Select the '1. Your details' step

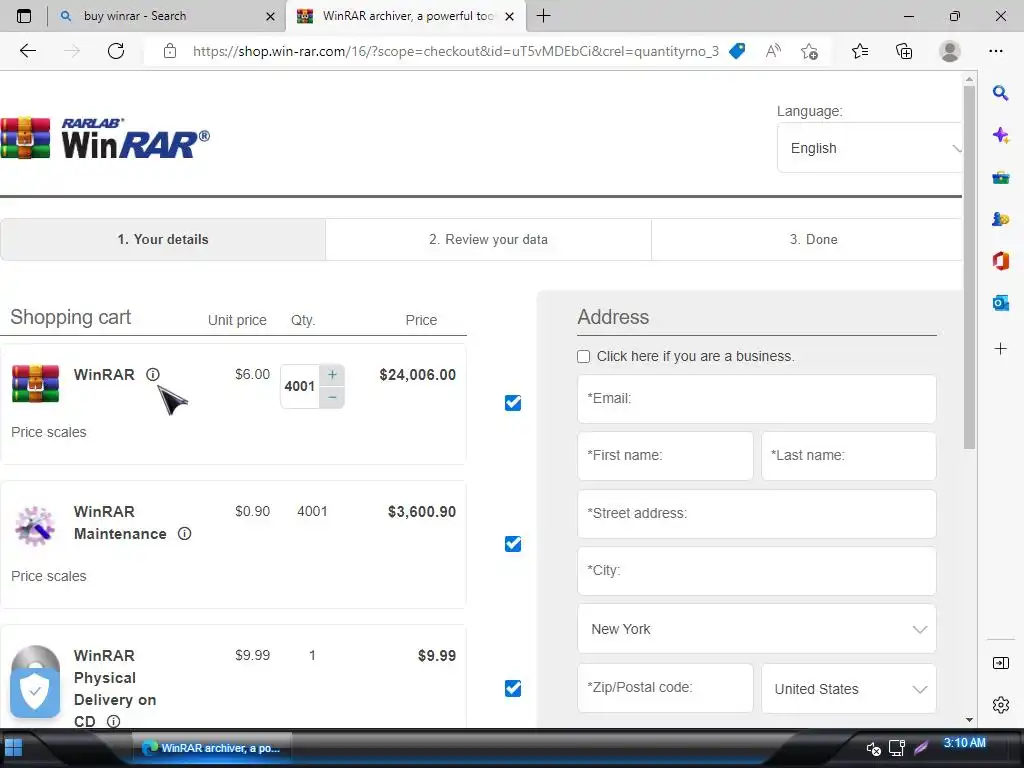pyautogui.click(x=163, y=239)
